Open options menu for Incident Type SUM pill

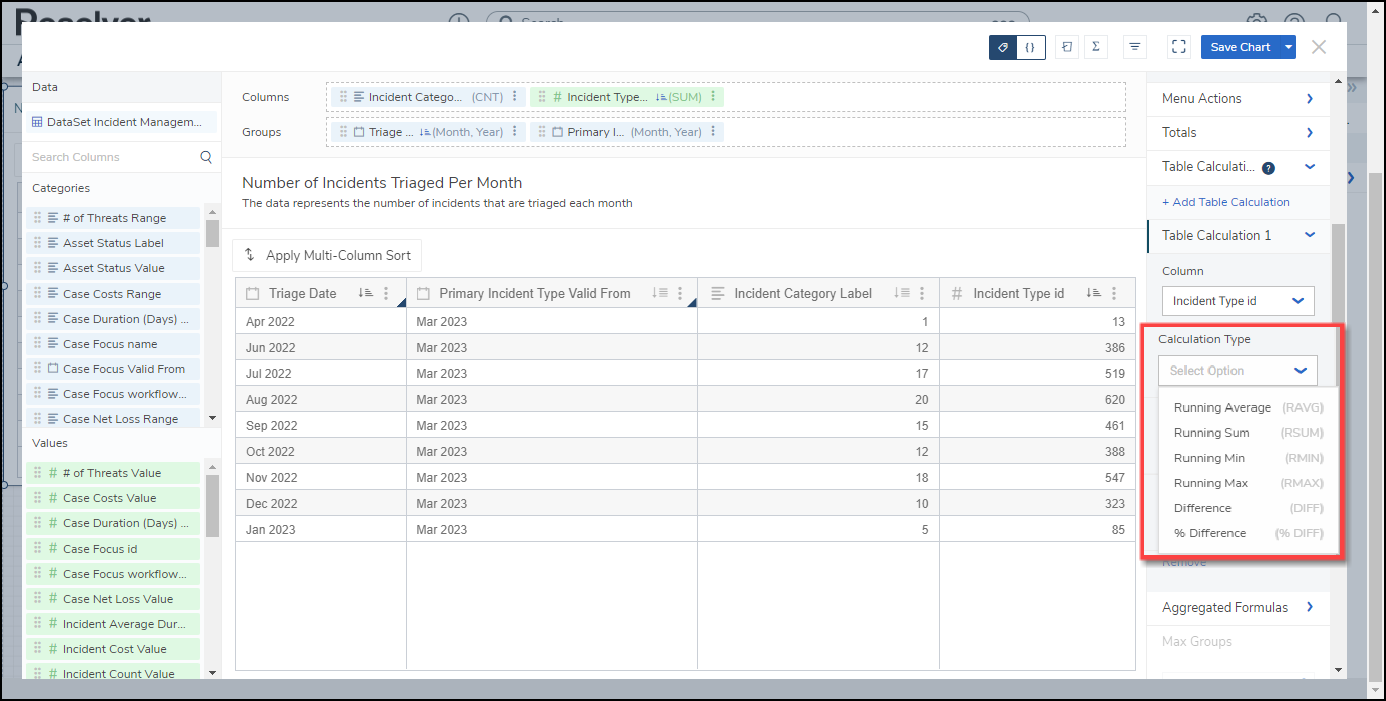(713, 97)
